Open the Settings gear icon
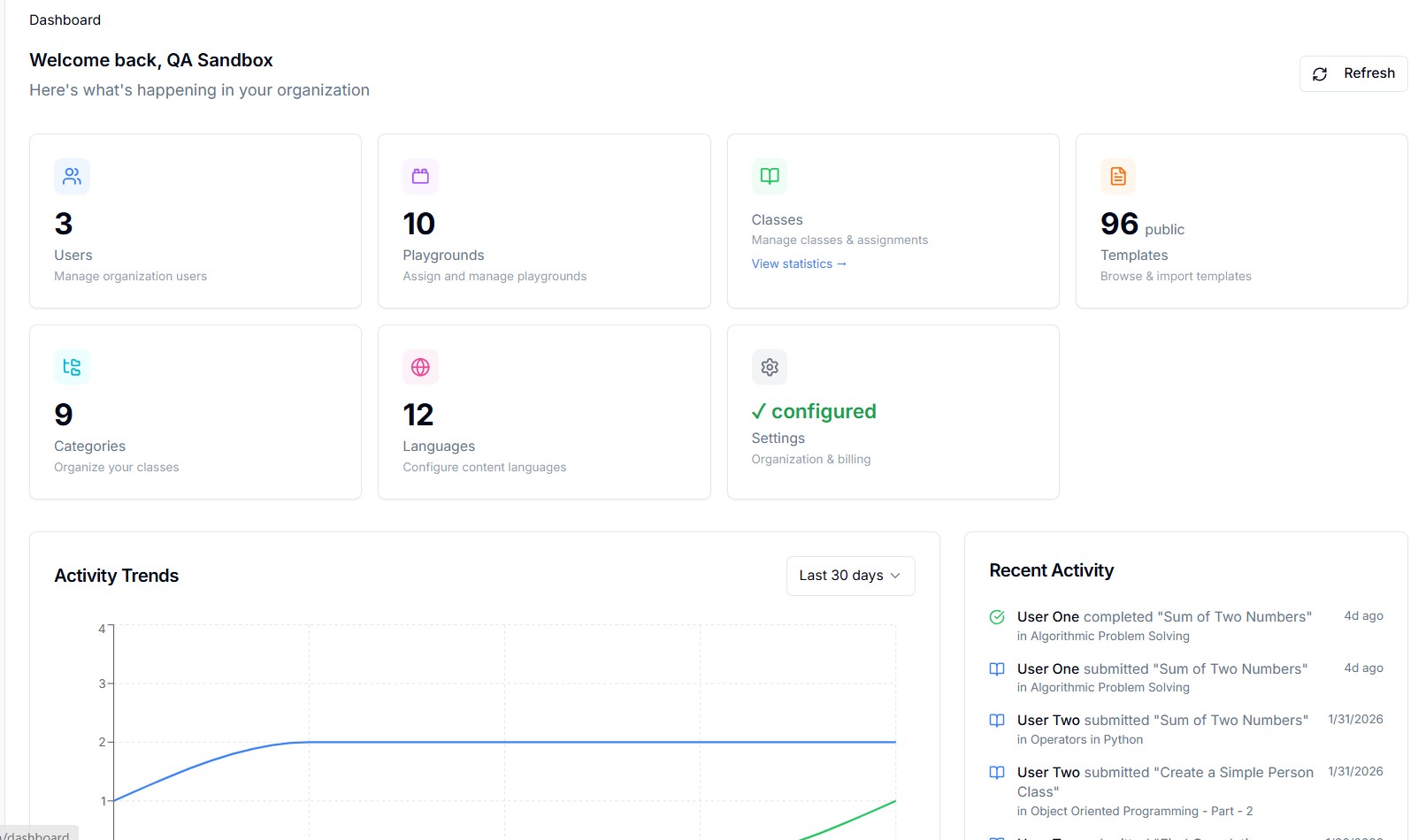 (x=769, y=367)
